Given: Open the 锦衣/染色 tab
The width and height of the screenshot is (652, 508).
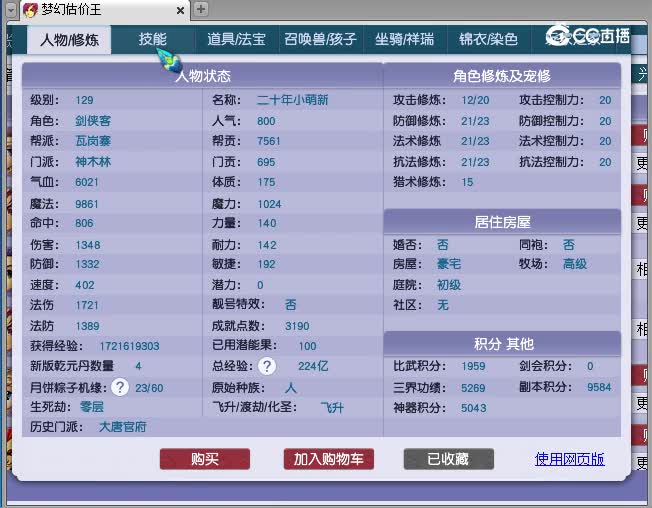Looking at the screenshot, I should 488,39.
